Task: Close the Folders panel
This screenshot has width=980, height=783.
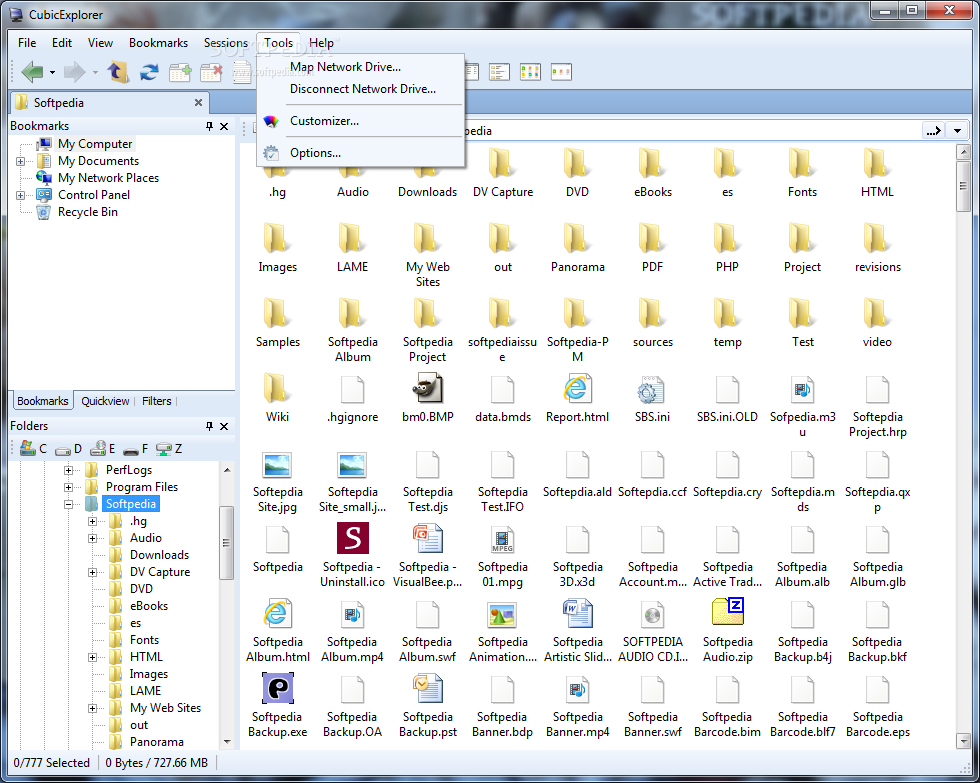Action: pos(224,426)
